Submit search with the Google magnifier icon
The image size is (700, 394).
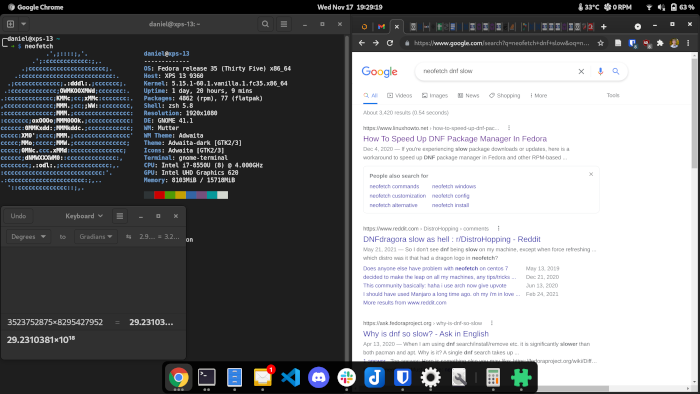tap(616, 71)
